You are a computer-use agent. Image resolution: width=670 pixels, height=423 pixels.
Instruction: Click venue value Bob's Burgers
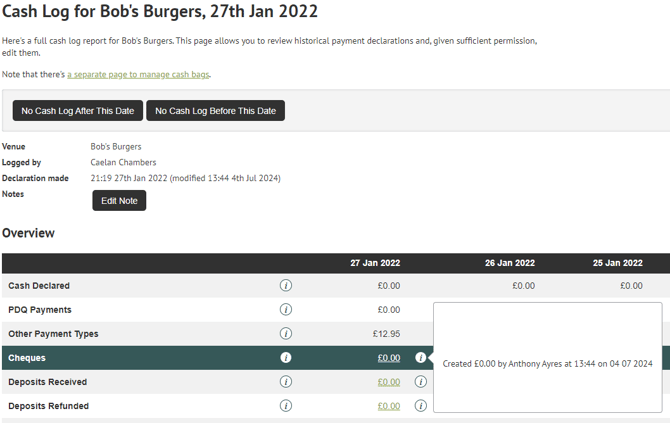click(116, 147)
